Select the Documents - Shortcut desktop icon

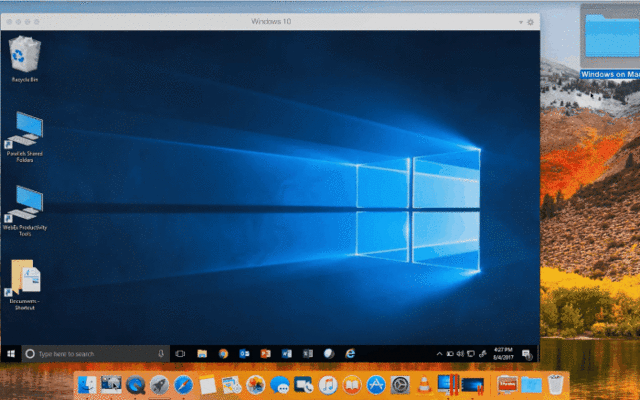pyautogui.click(x=24, y=285)
